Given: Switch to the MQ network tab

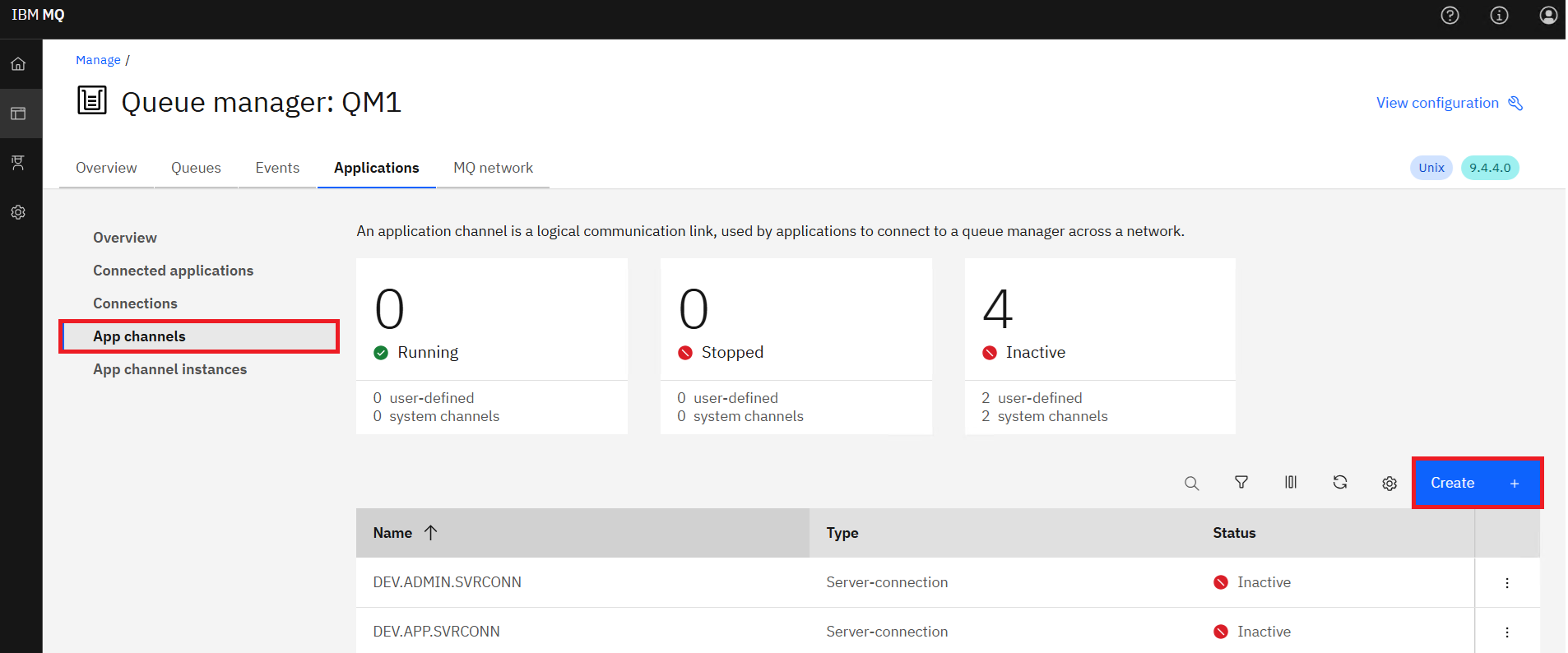Looking at the screenshot, I should (x=493, y=168).
